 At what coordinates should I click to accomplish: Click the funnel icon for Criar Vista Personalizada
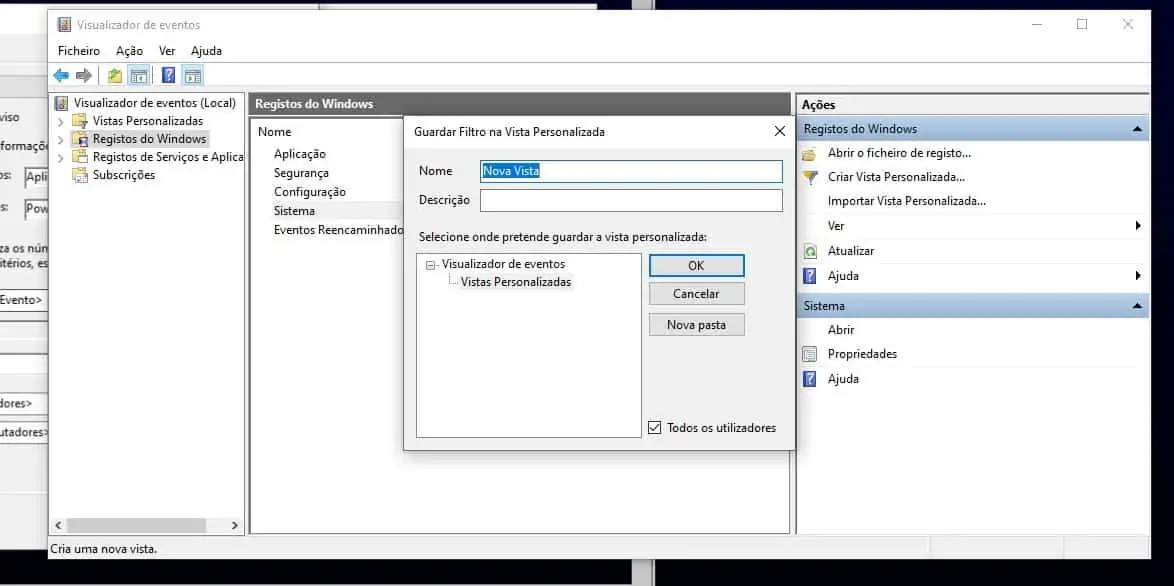809,177
